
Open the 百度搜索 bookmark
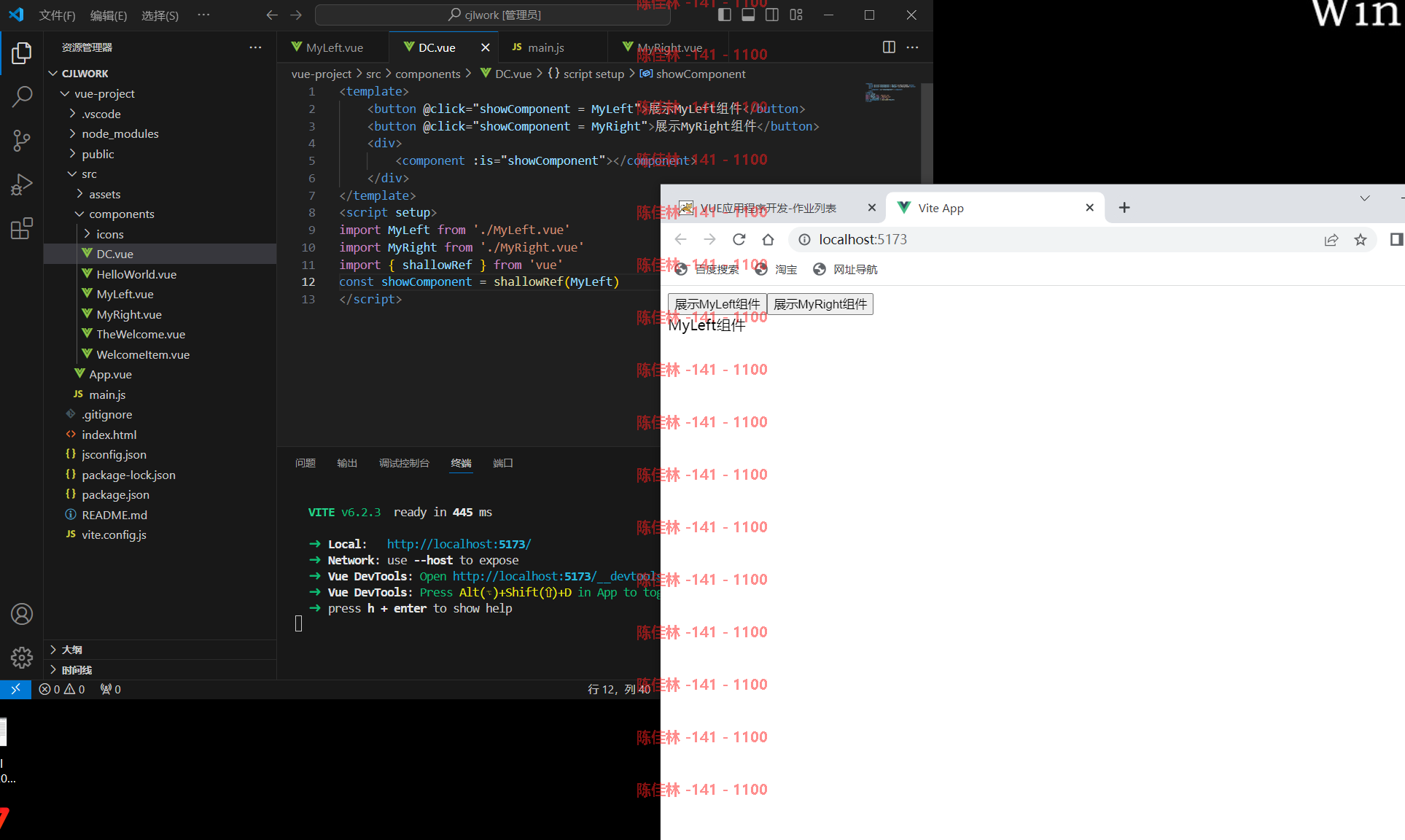coord(707,269)
